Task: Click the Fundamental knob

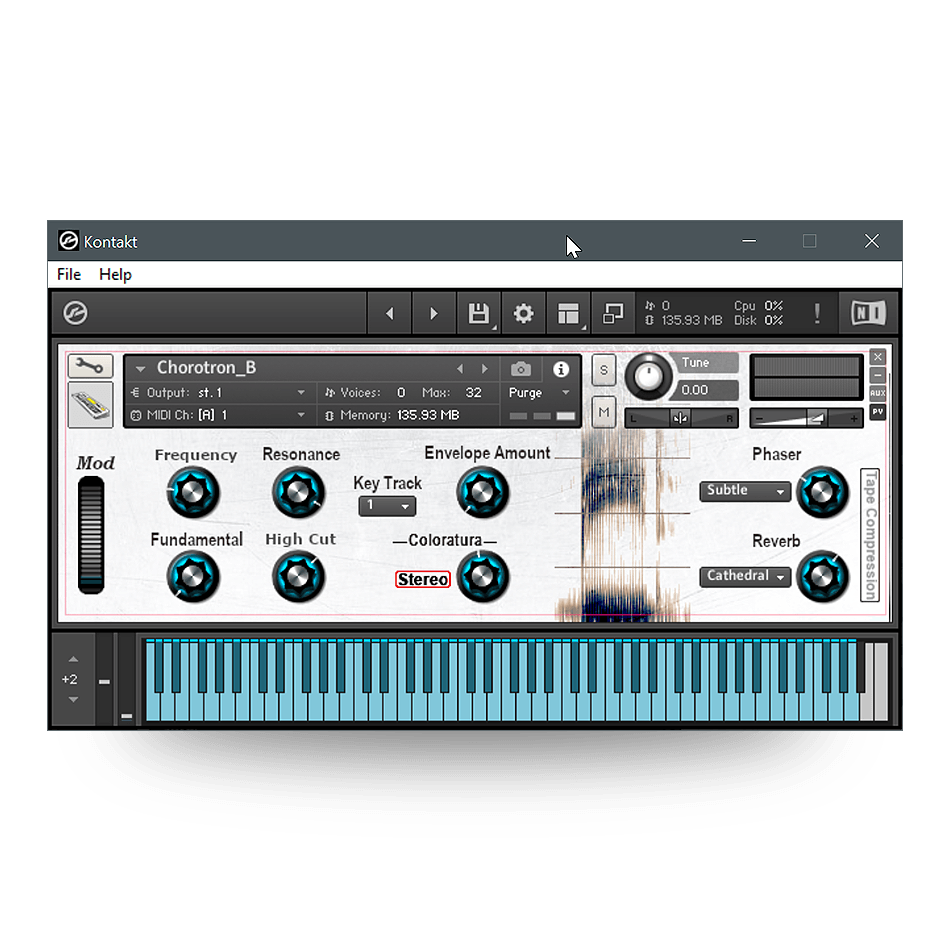Action: (193, 576)
